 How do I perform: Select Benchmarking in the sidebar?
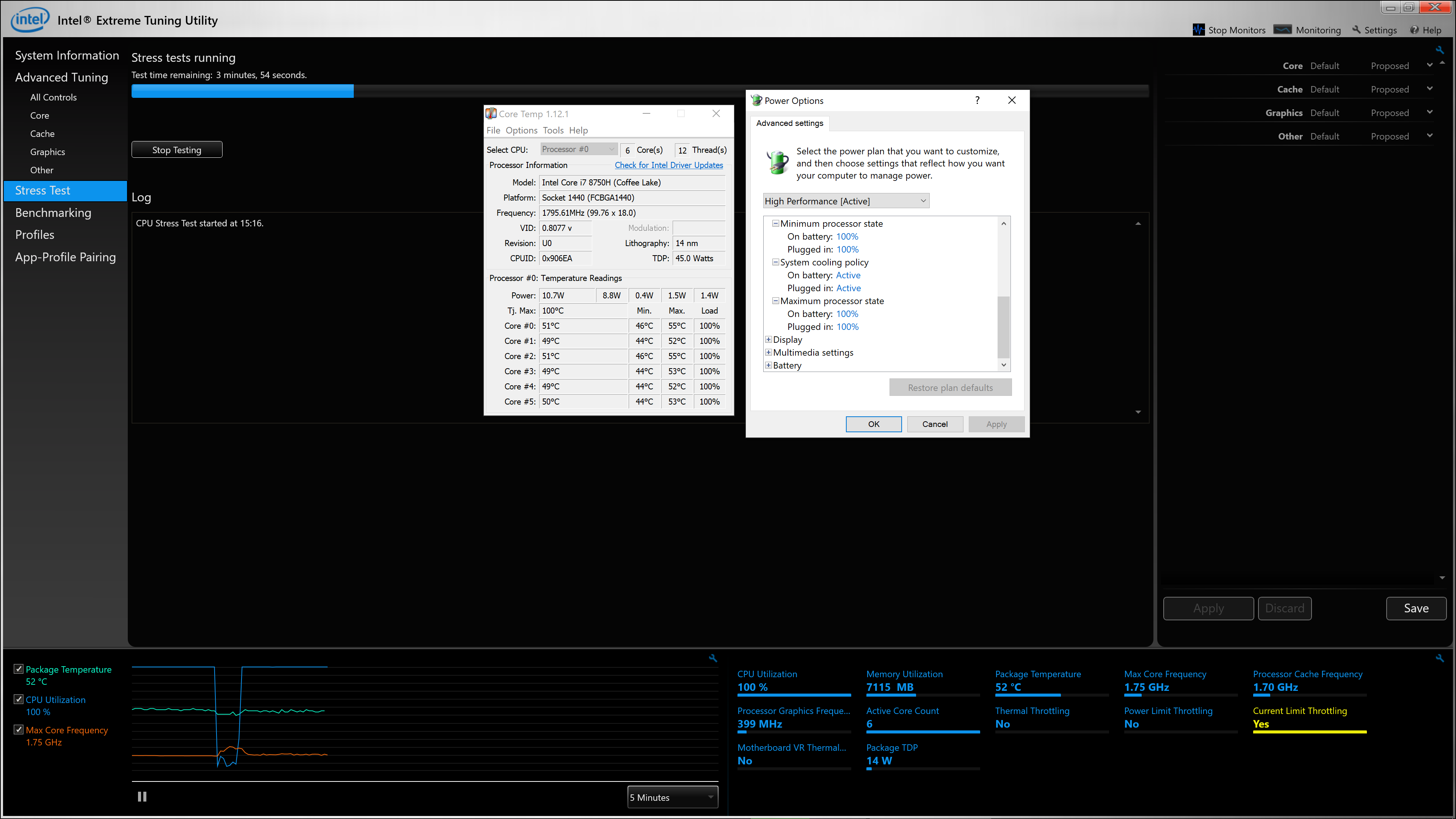point(53,212)
